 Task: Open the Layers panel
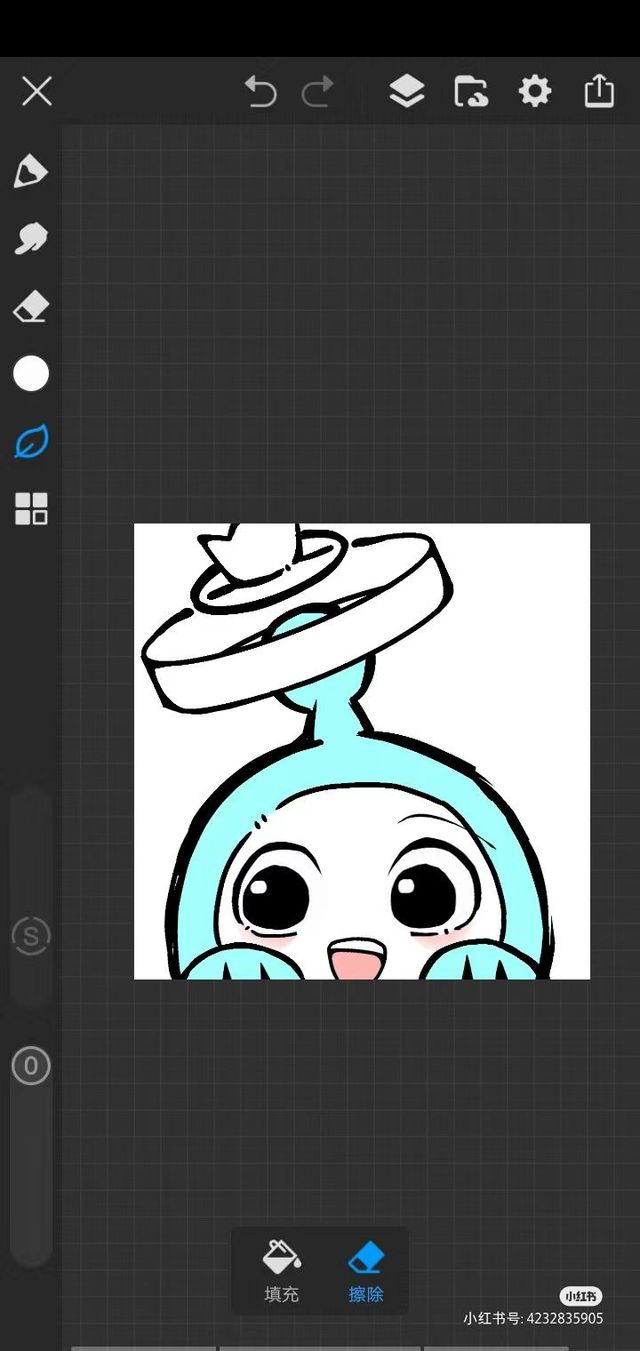pyautogui.click(x=406, y=92)
